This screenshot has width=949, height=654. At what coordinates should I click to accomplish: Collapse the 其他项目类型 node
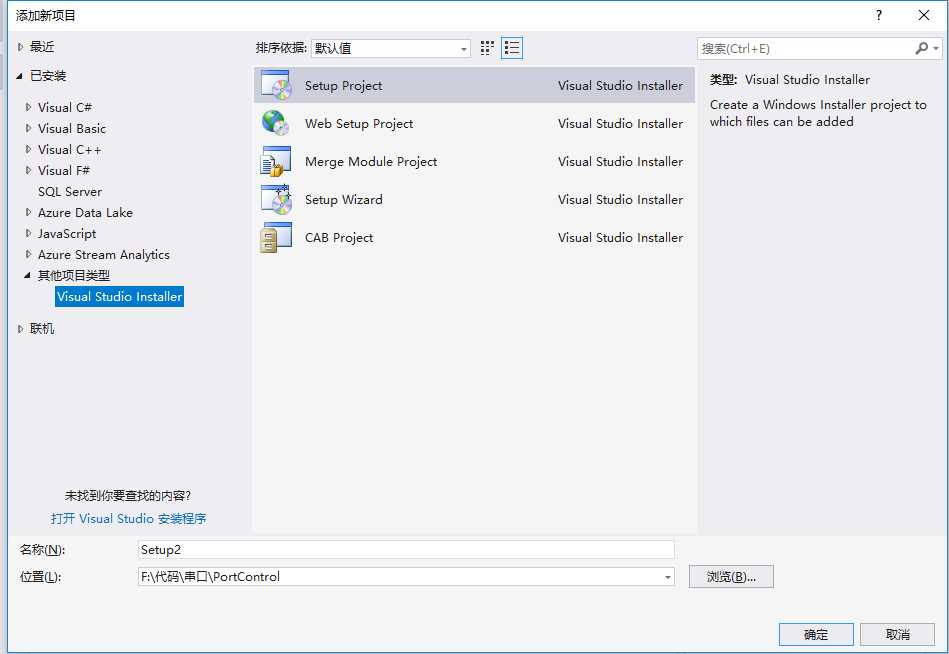click(28, 275)
